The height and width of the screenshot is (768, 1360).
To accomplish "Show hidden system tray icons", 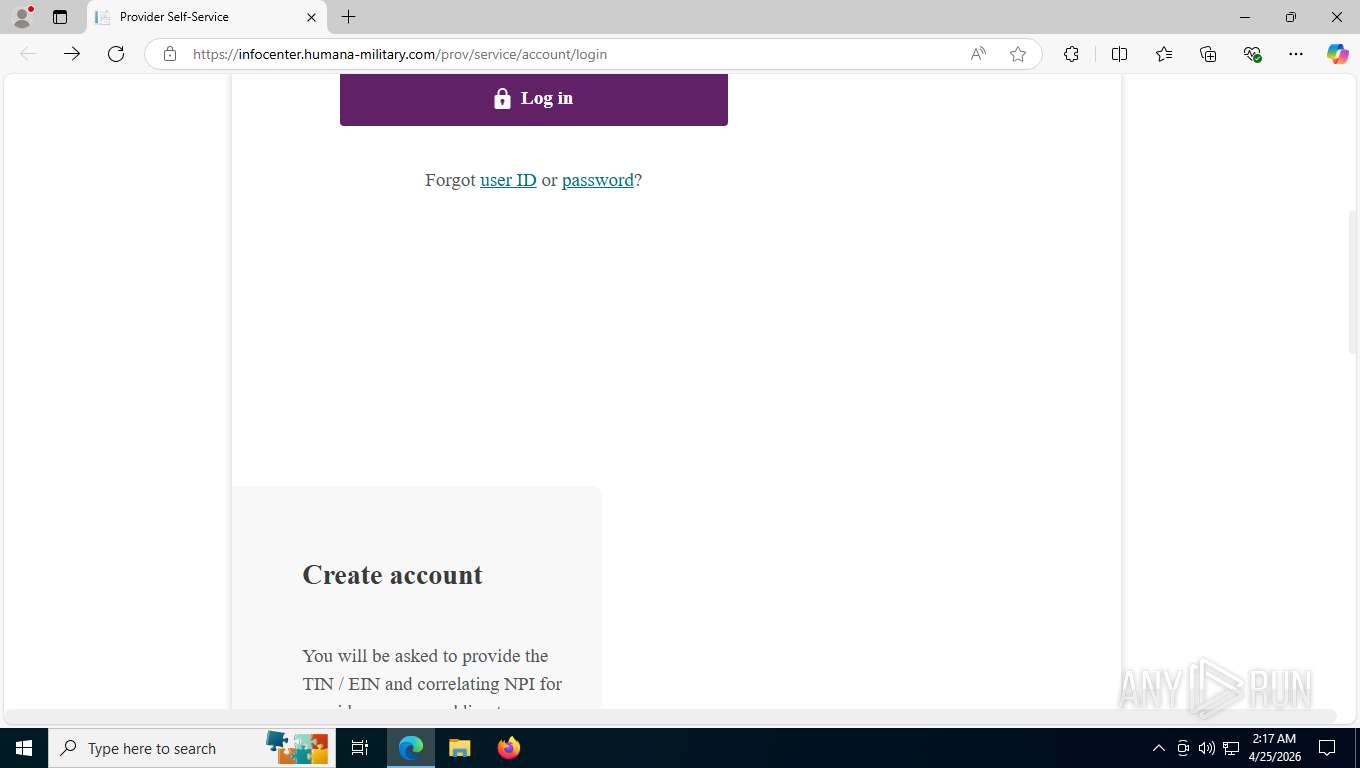I will tap(1159, 748).
